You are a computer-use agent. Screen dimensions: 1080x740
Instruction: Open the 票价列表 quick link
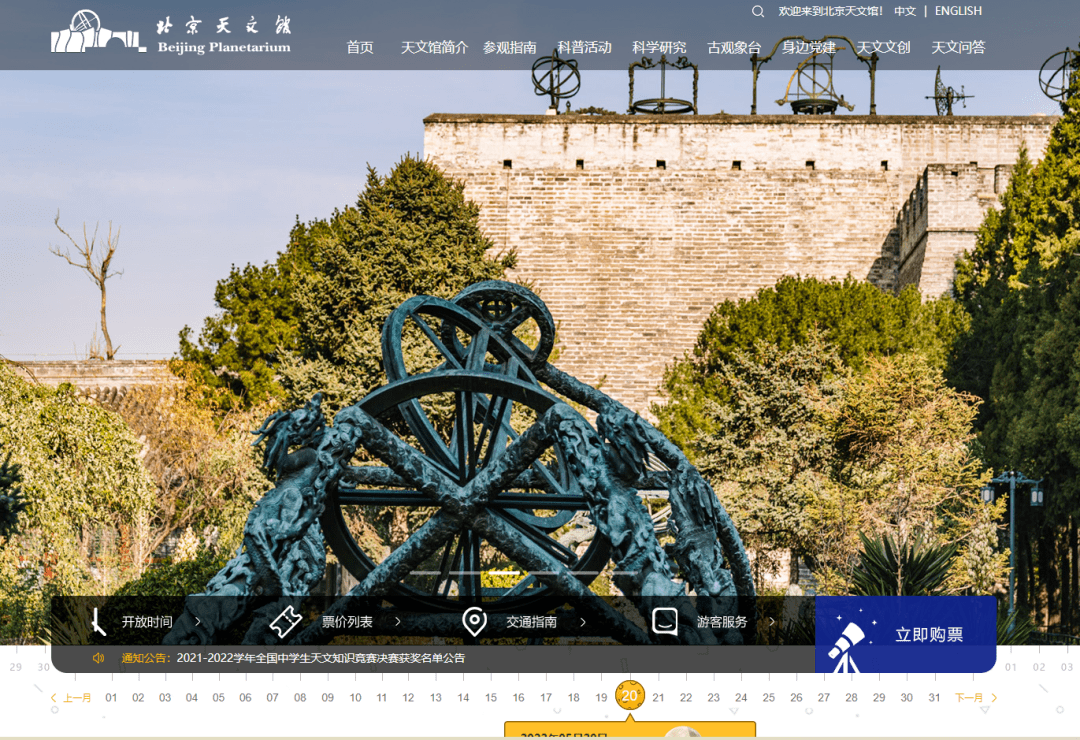(347, 621)
